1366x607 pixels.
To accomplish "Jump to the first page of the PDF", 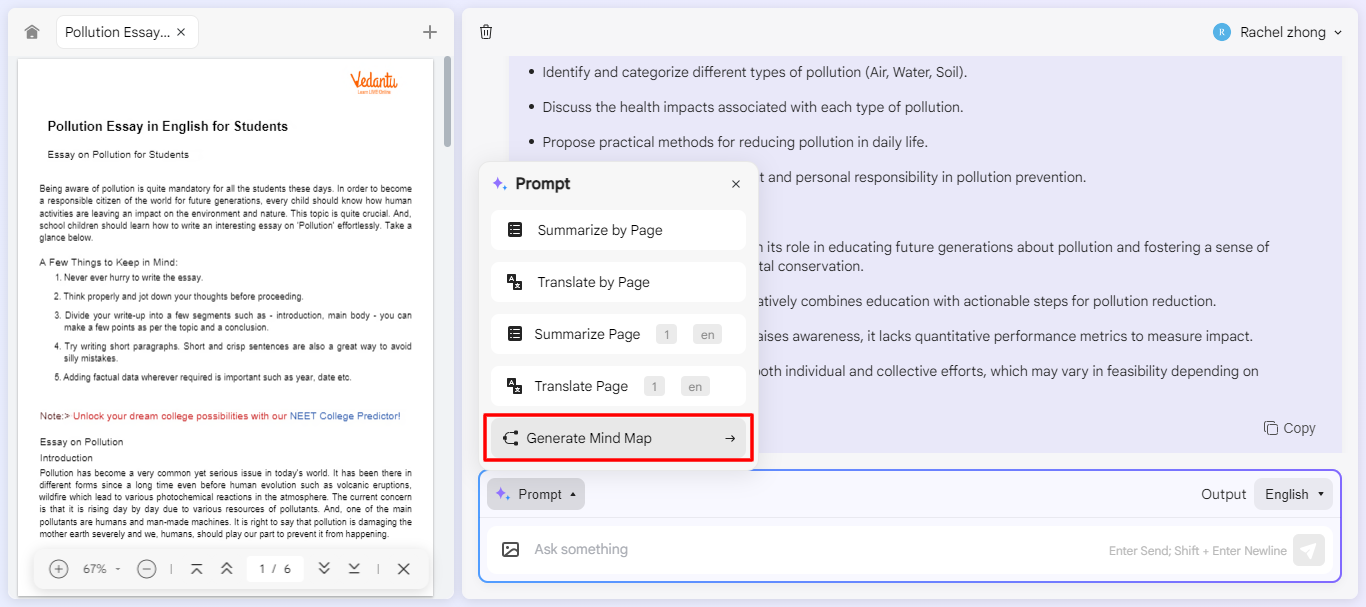I will 197,568.
